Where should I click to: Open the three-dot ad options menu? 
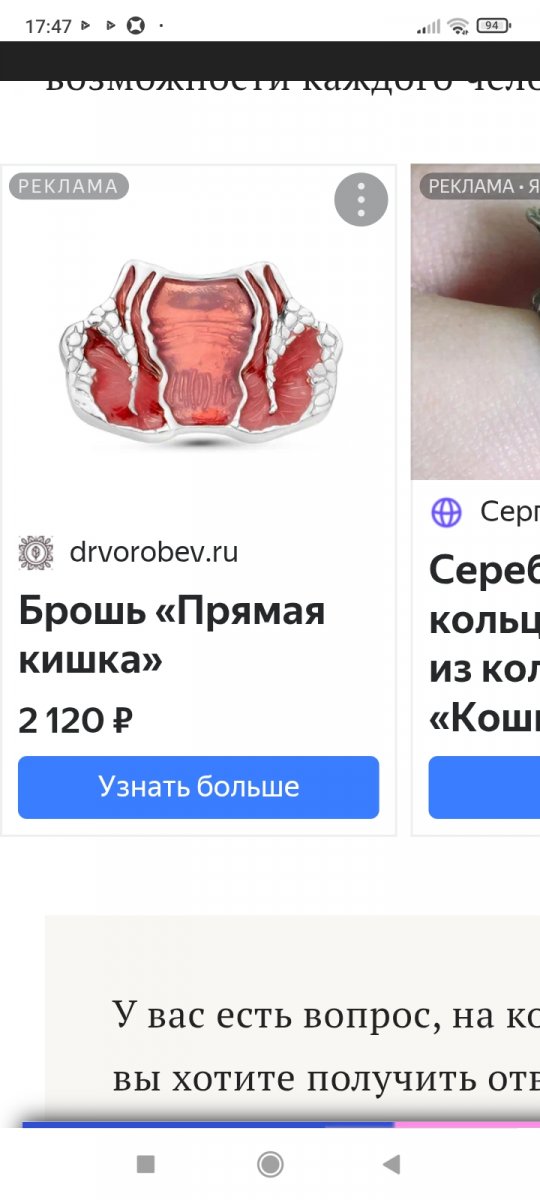click(x=360, y=199)
